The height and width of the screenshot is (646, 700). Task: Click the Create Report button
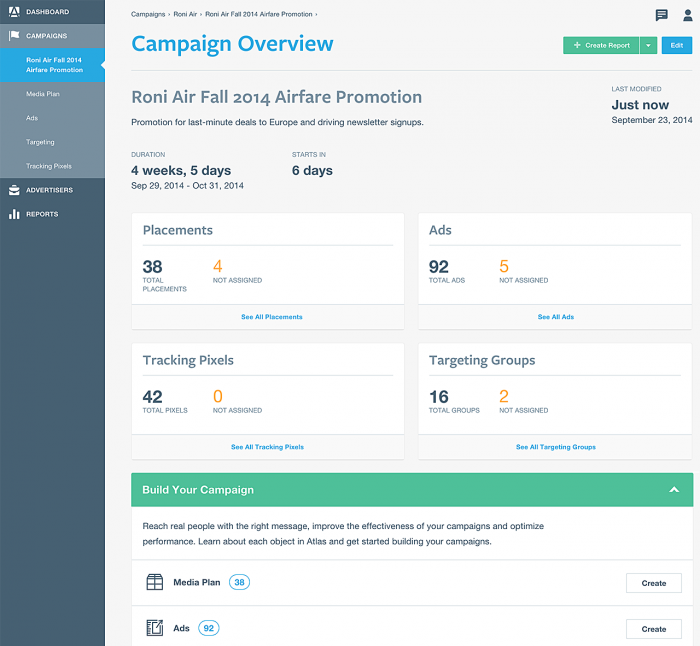tap(602, 45)
